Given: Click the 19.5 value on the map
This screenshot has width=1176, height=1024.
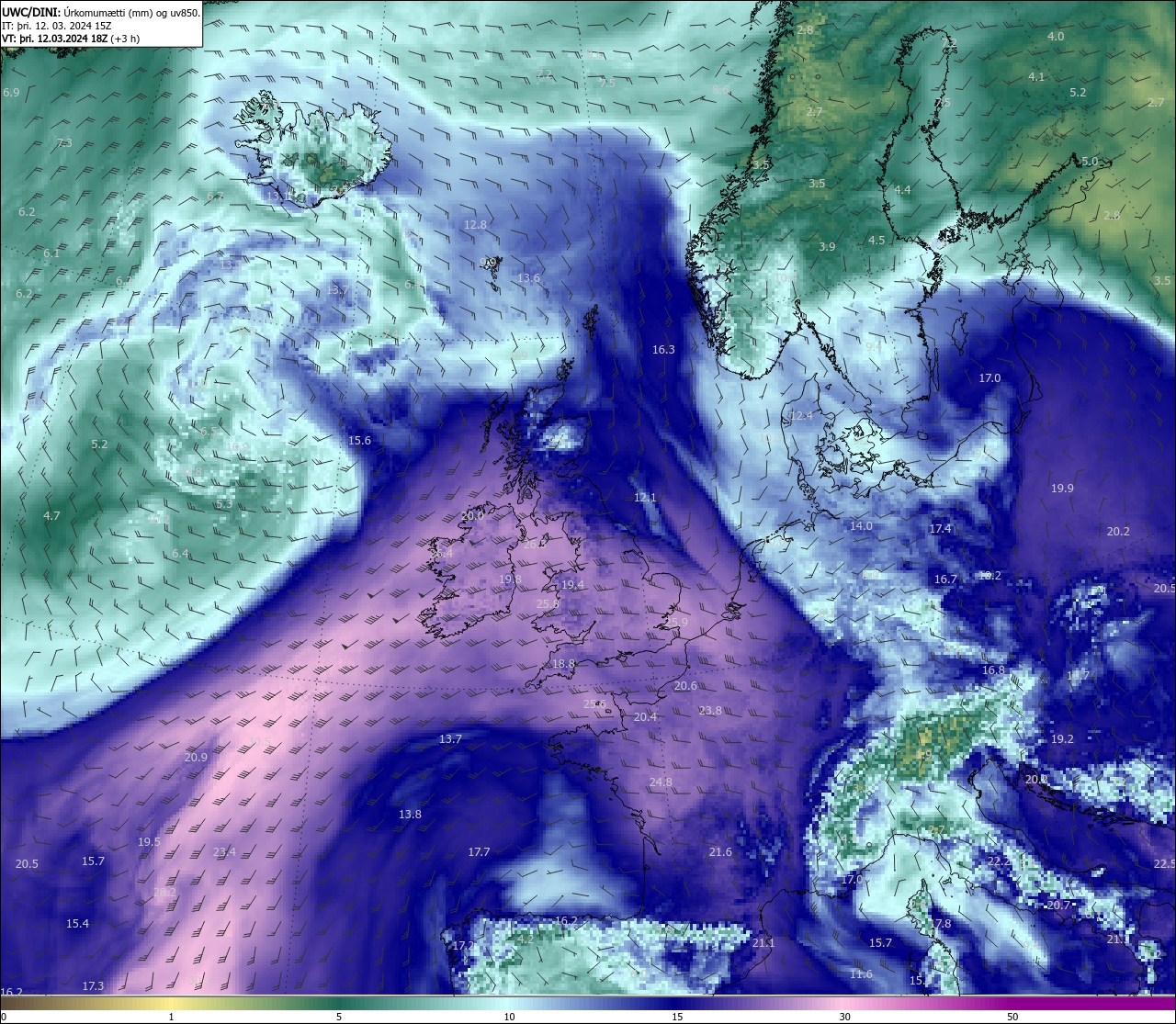Looking at the screenshot, I should tap(149, 842).
